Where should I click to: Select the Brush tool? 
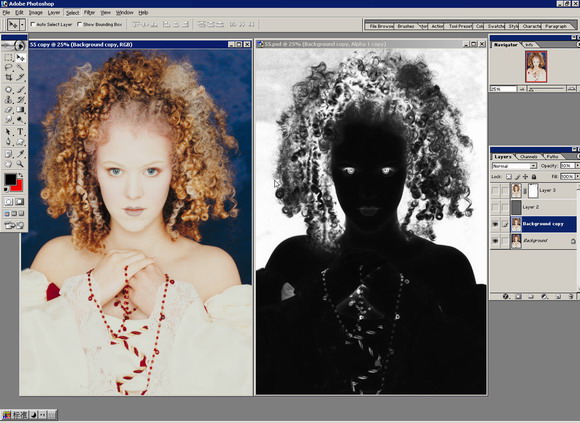(x=20, y=89)
